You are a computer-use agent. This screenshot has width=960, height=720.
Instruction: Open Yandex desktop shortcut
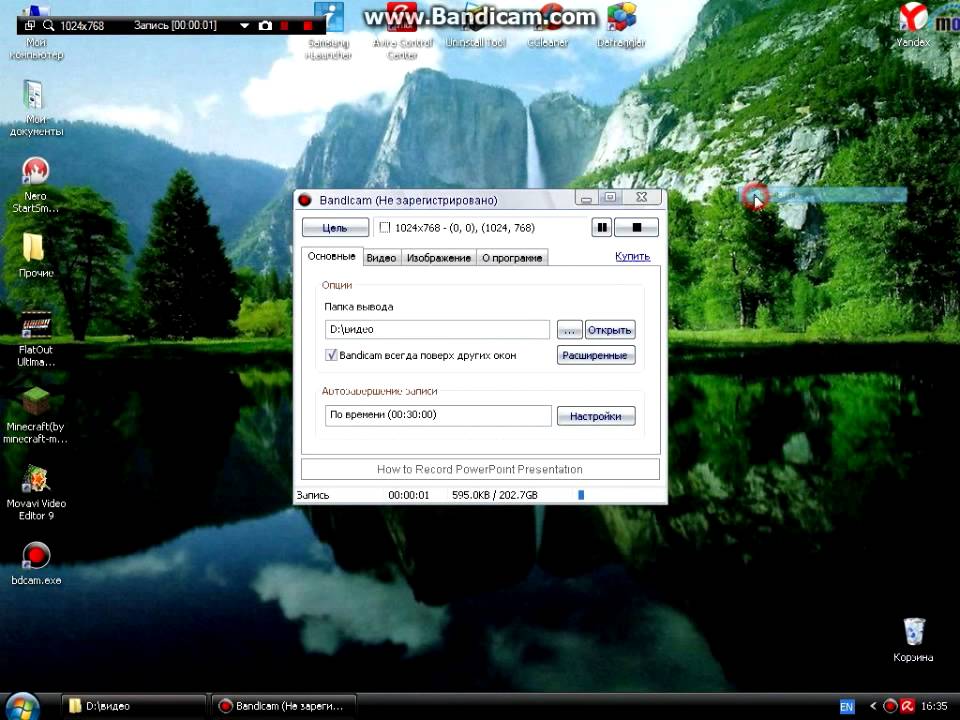(x=913, y=24)
